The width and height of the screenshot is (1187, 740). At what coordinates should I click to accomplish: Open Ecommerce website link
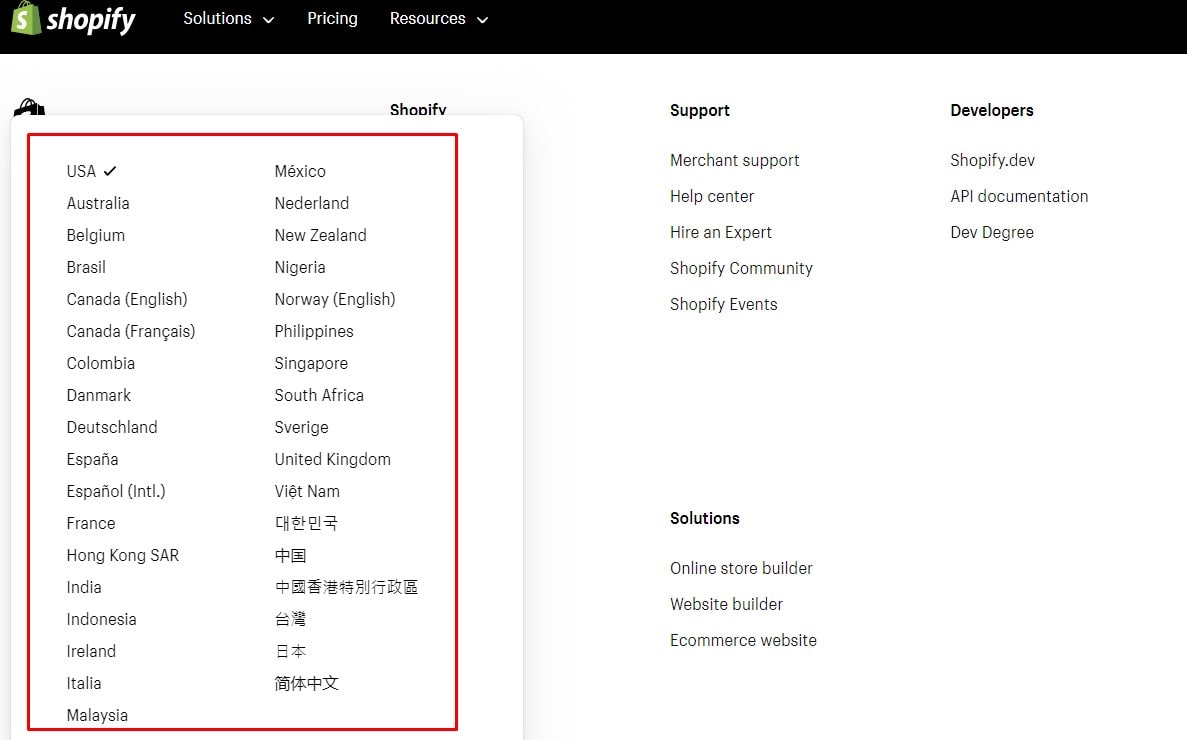pyautogui.click(x=743, y=640)
